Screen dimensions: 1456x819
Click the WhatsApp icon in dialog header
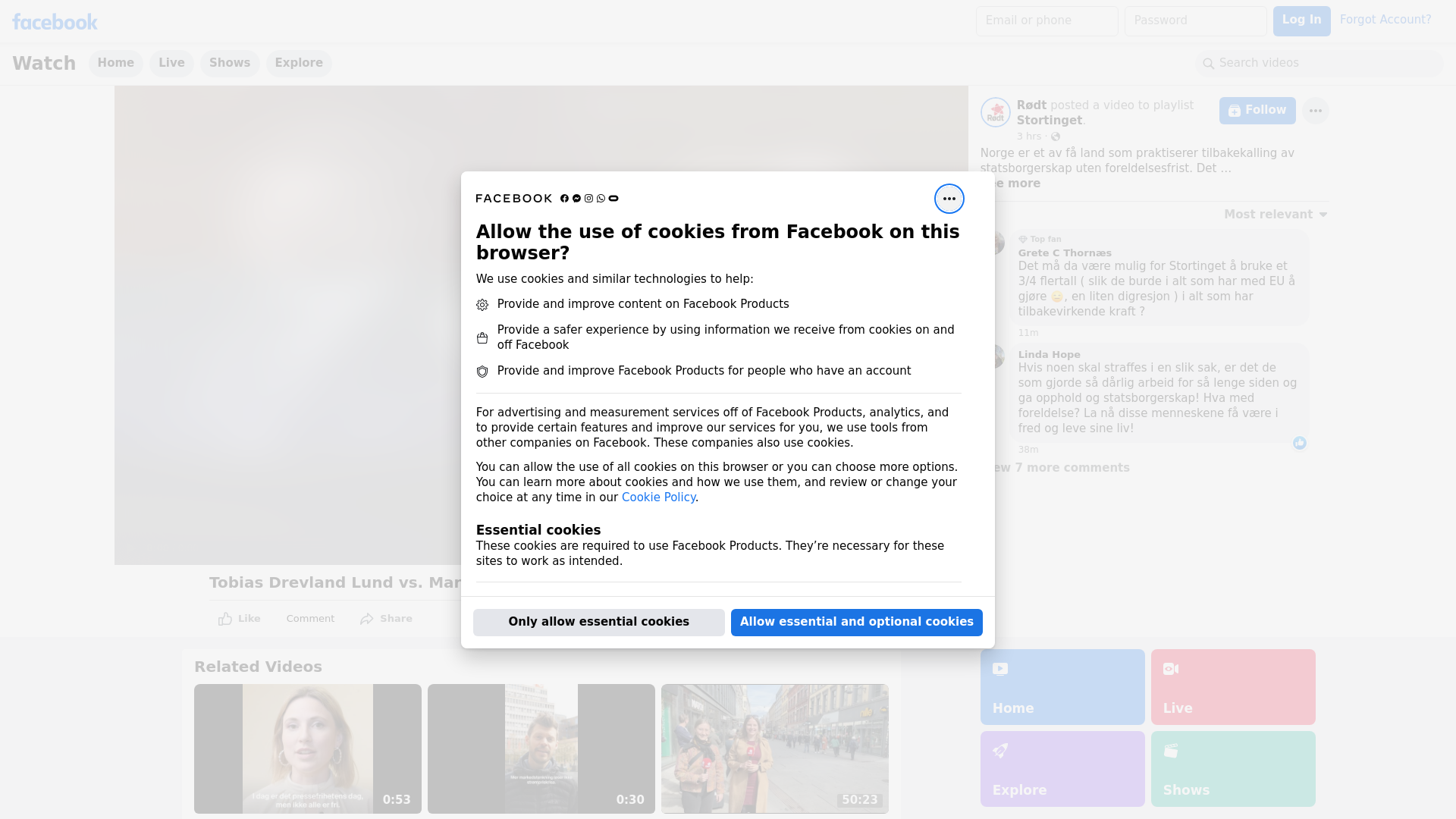601,199
